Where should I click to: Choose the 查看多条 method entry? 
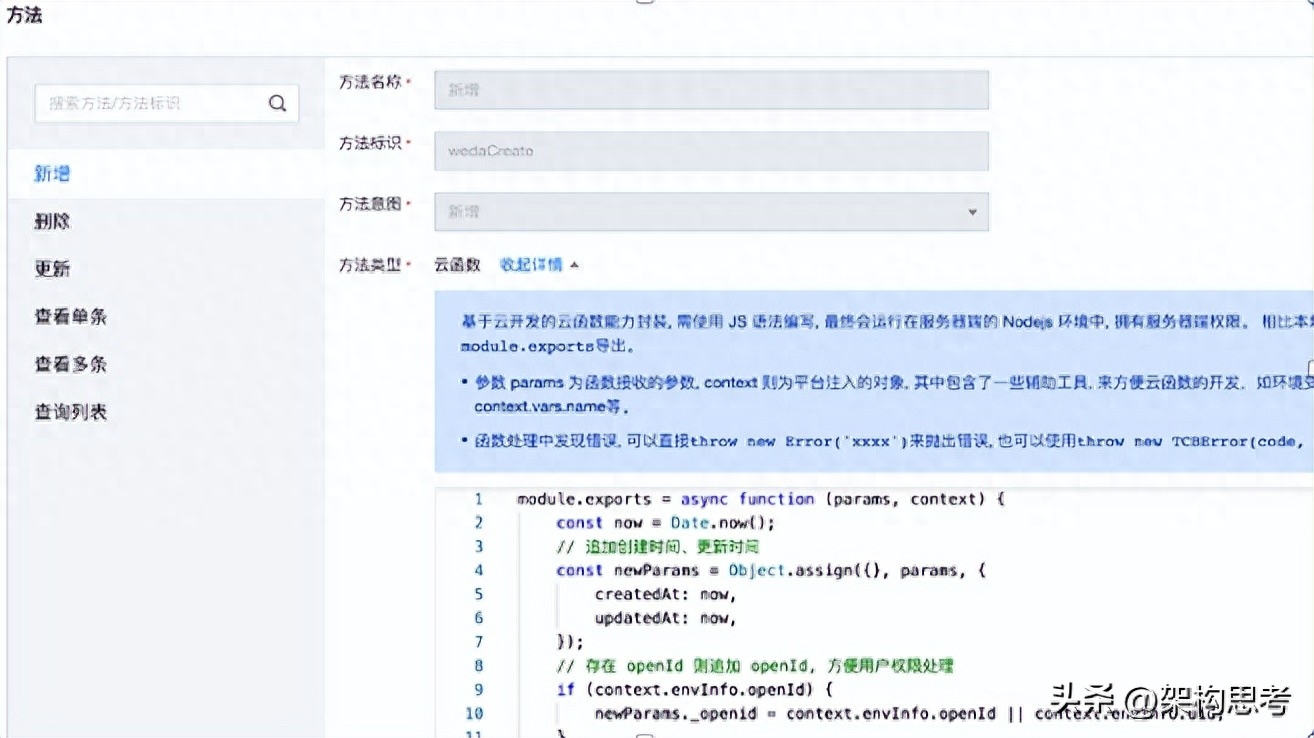[x=71, y=364]
